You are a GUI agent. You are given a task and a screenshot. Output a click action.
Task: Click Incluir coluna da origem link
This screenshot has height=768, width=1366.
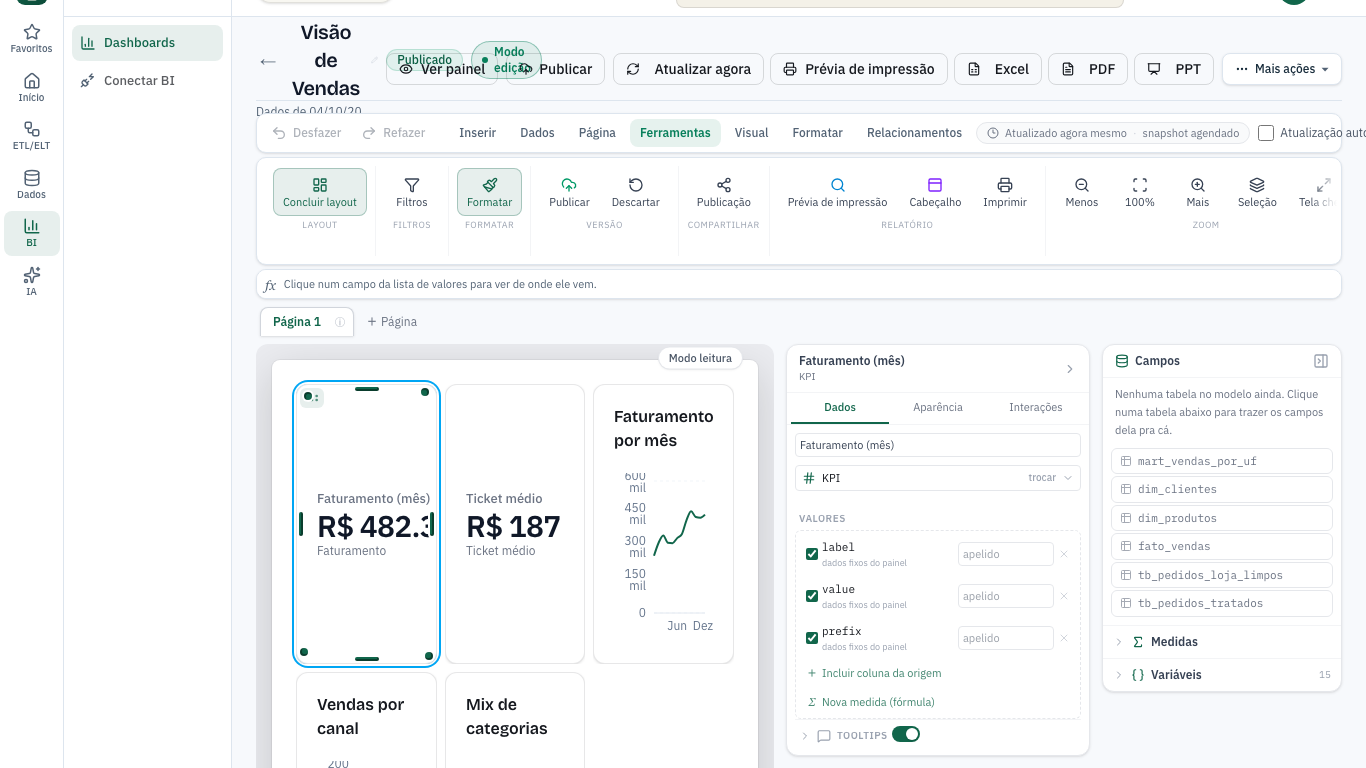pyautogui.click(x=874, y=673)
